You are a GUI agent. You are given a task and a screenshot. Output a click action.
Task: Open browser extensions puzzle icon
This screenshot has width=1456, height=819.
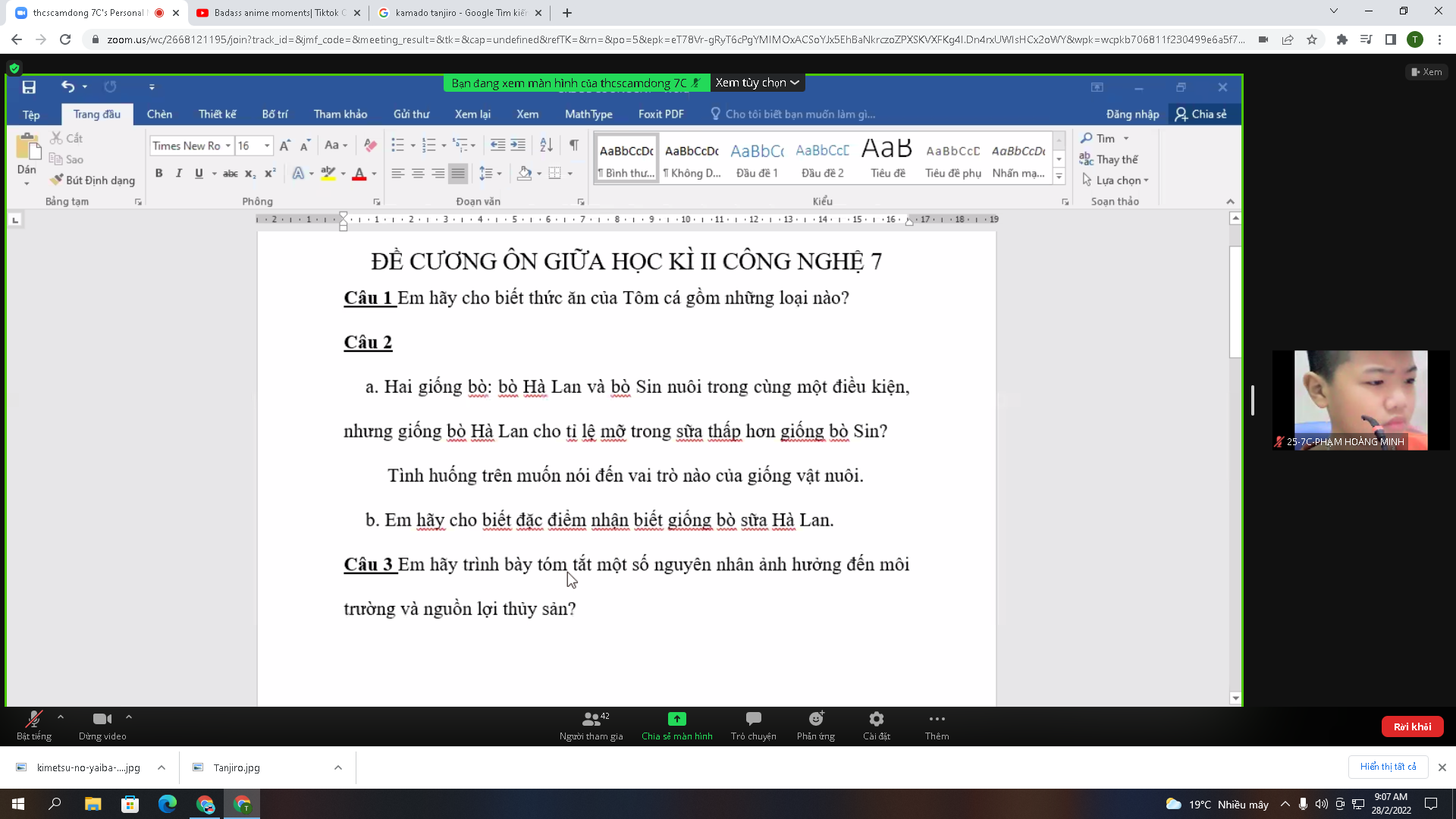[1342, 39]
